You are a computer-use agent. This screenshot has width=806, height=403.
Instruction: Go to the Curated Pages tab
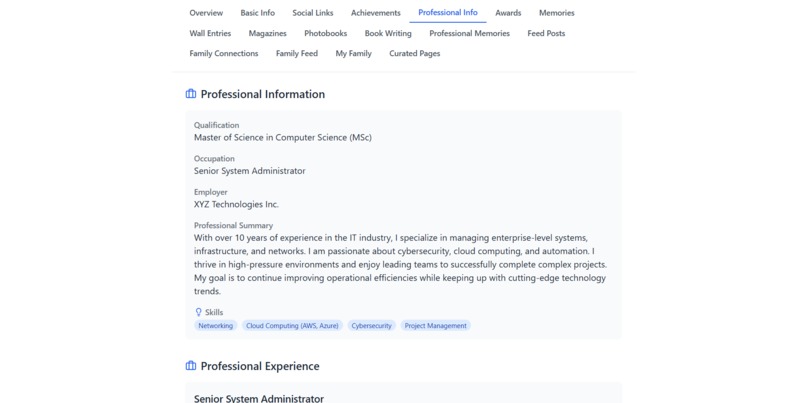(415, 53)
